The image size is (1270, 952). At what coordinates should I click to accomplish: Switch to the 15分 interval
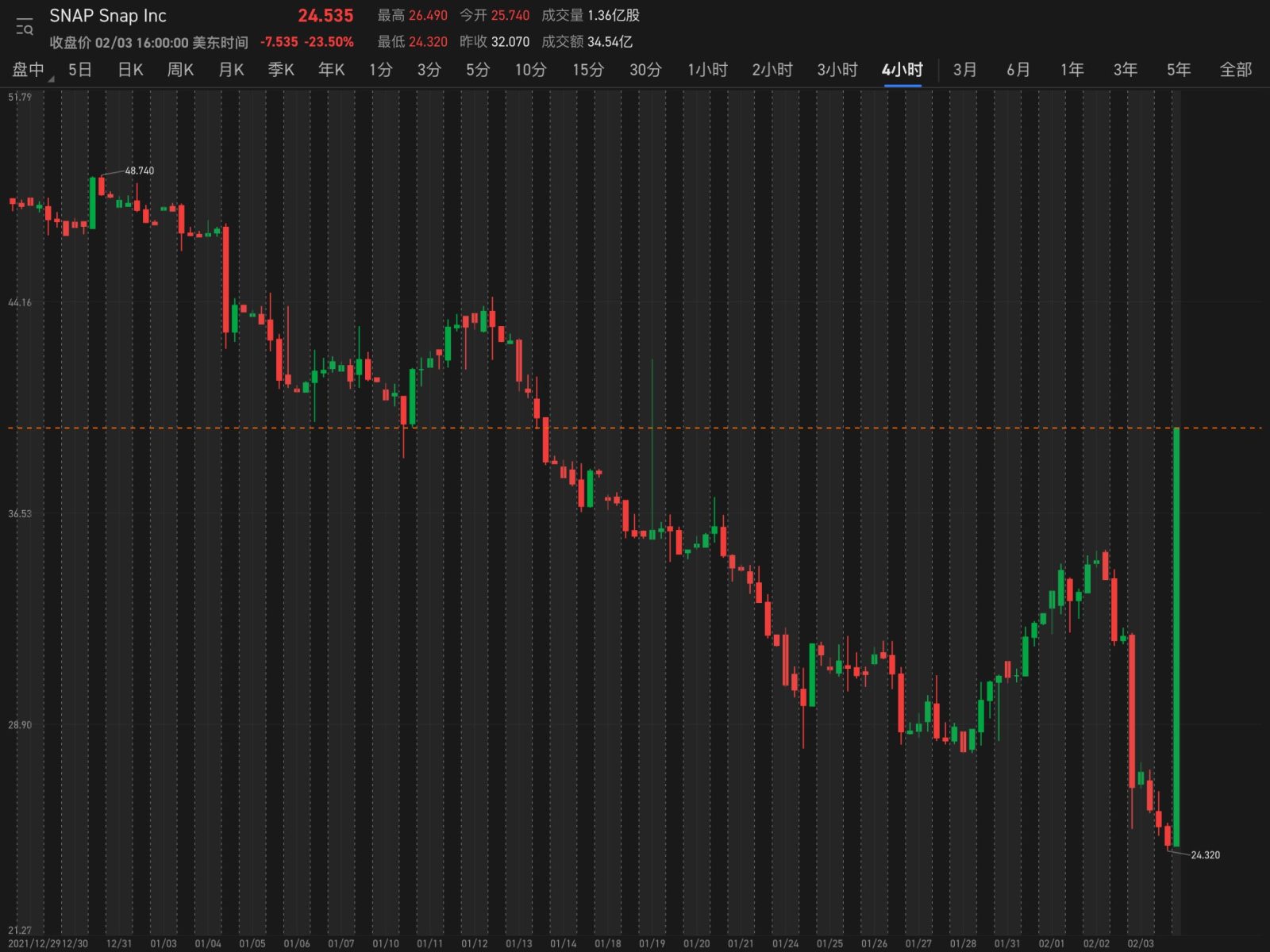tap(588, 70)
